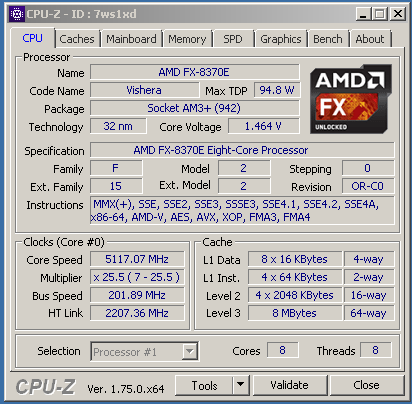Open the Bench tab
The width and height of the screenshot is (412, 404).
click(x=328, y=39)
